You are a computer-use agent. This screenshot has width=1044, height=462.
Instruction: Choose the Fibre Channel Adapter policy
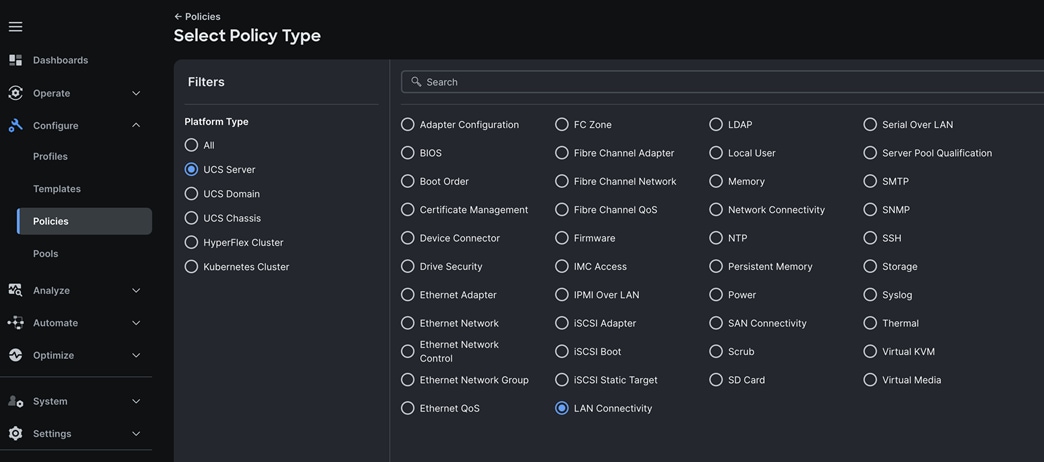(562, 152)
